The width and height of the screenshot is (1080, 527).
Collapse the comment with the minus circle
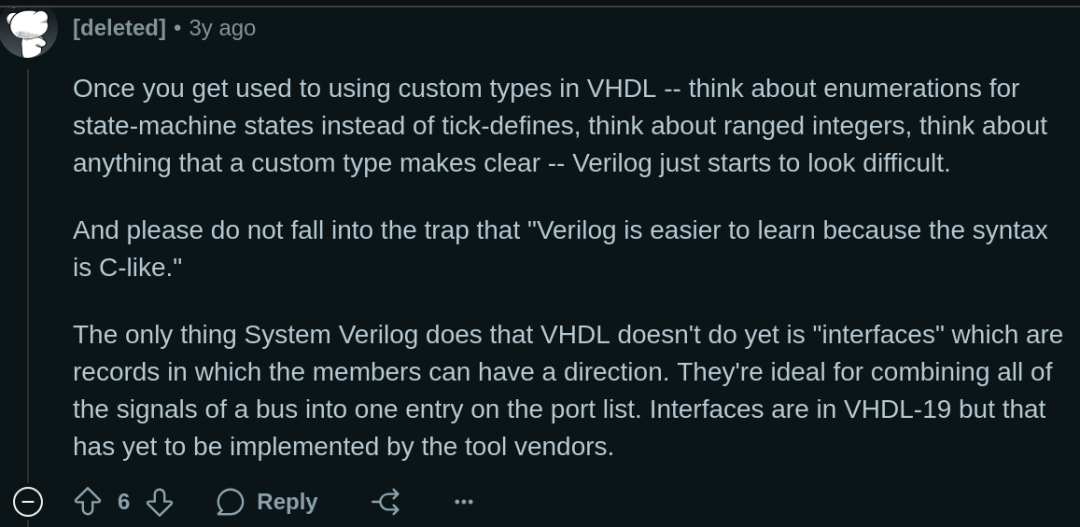(28, 502)
